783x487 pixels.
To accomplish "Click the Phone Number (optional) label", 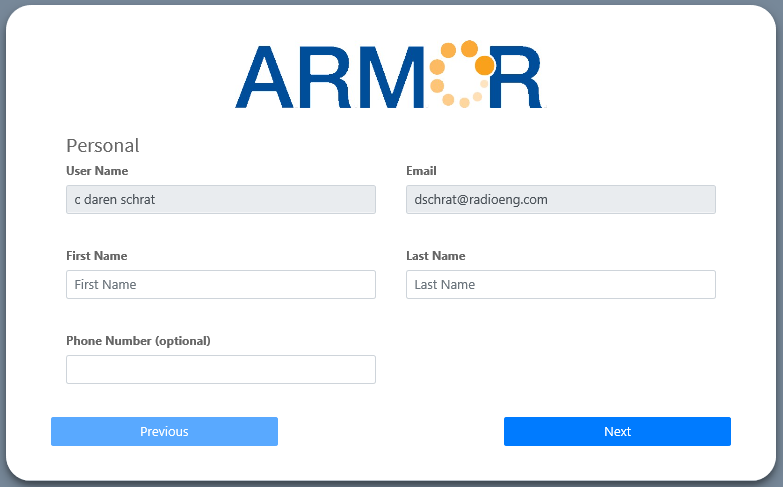I will click(x=138, y=341).
